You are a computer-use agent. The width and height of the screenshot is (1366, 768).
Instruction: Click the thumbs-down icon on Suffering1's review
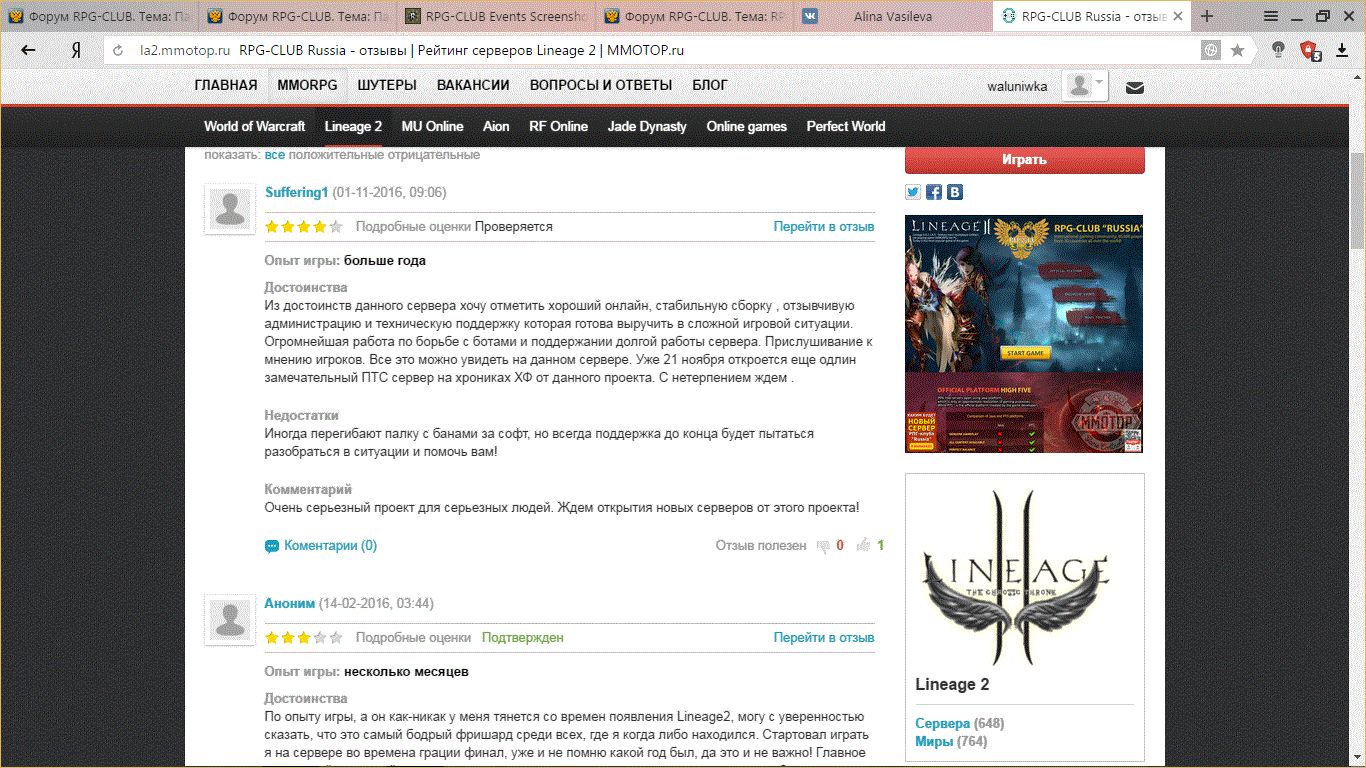point(823,546)
